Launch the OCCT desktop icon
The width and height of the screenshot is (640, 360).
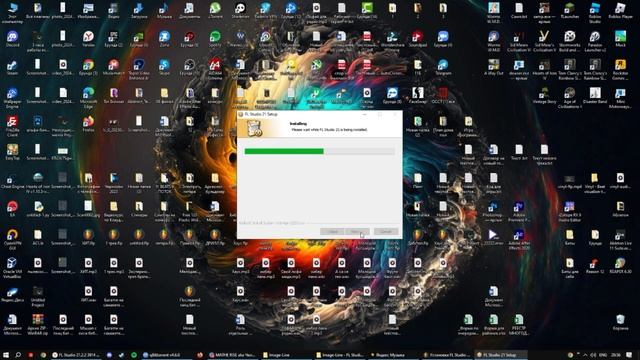point(443,96)
